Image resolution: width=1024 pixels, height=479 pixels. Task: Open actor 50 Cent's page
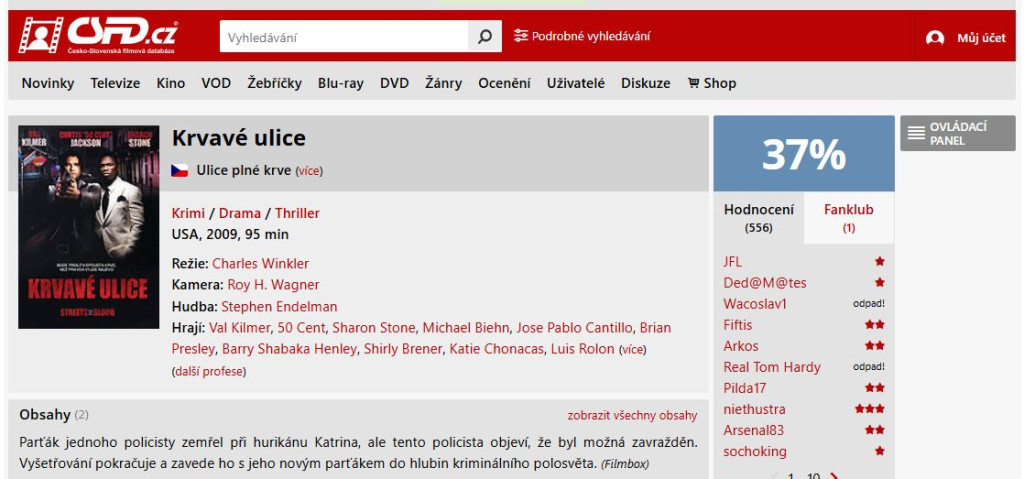point(301,327)
